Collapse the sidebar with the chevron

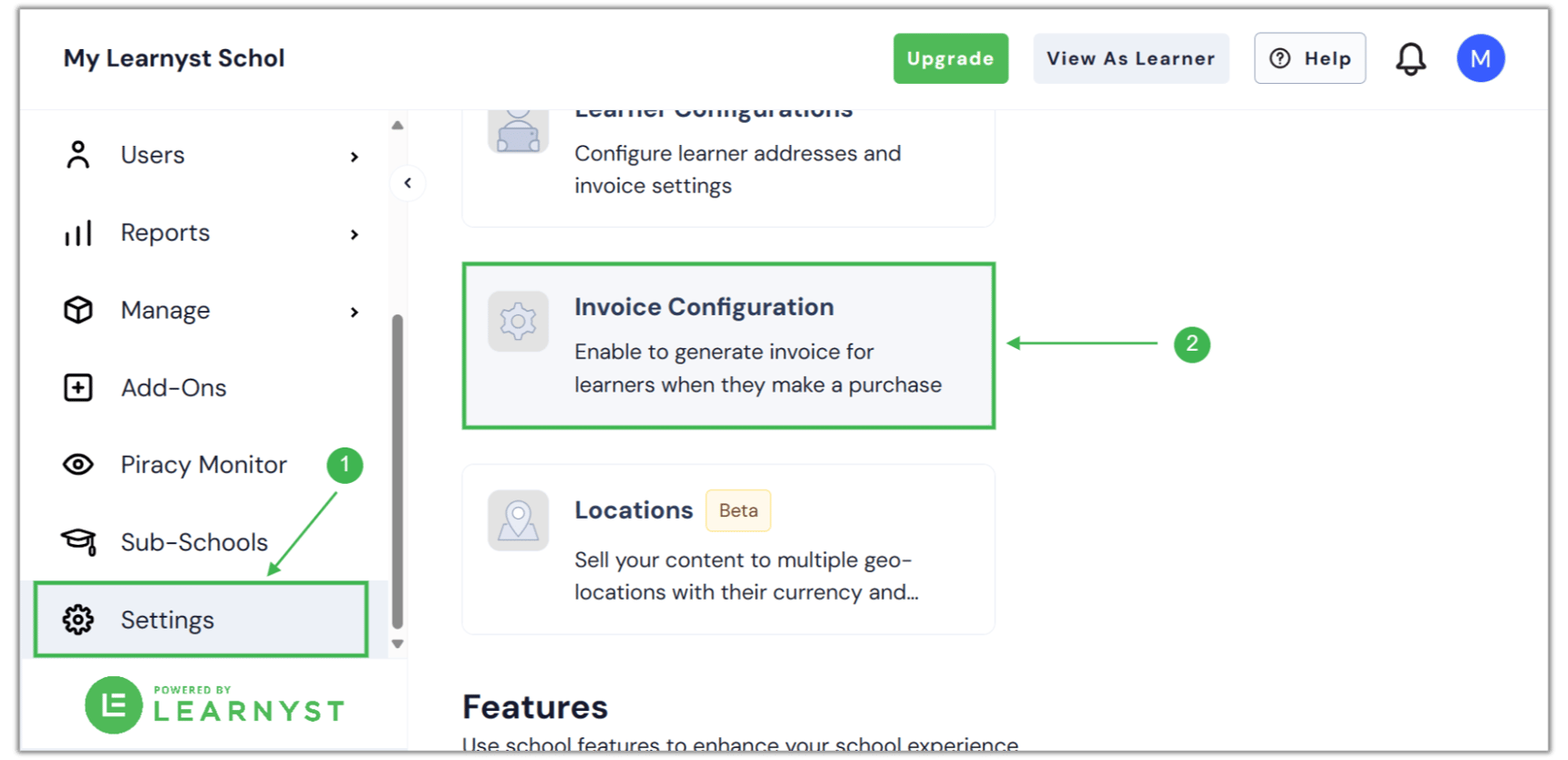pos(407,182)
